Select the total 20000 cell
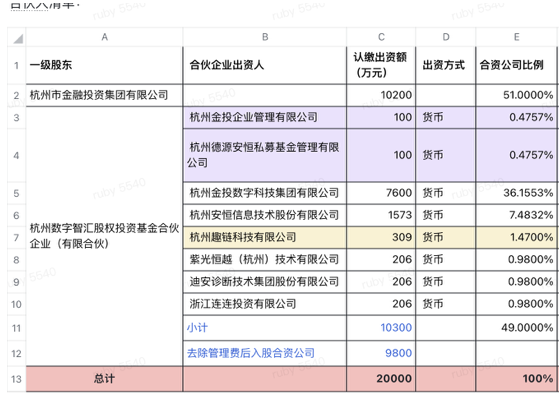The image size is (559, 393). (381, 379)
